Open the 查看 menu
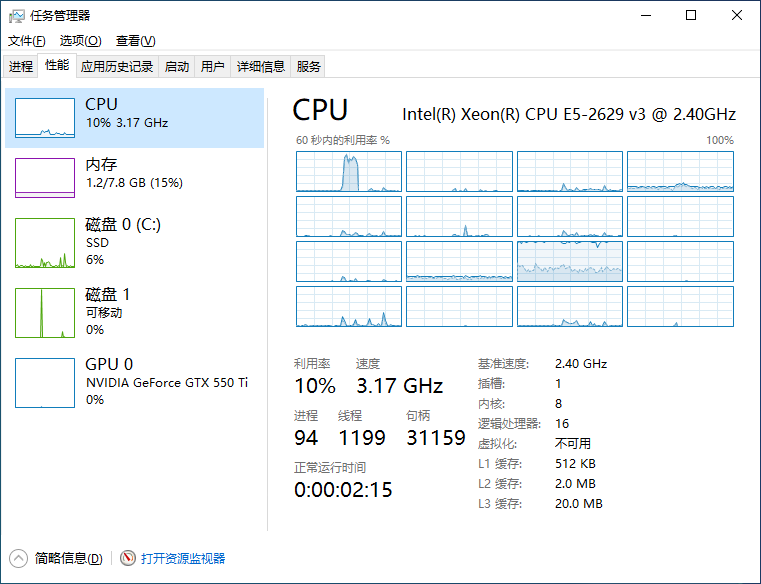The width and height of the screenshot is (761, 584). (x=135, y=41)
